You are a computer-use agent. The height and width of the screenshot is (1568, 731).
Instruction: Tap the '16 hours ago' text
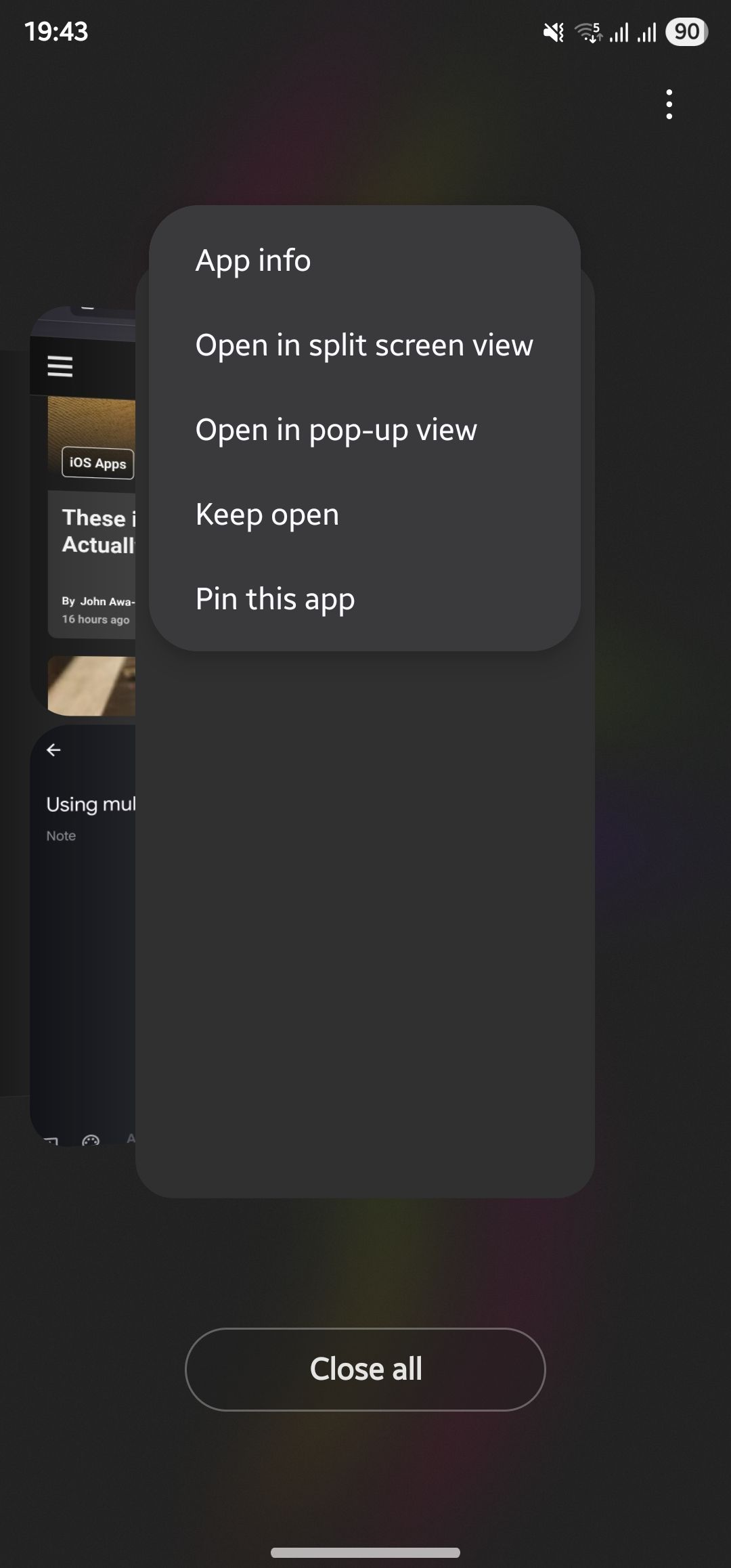[95, 619]
